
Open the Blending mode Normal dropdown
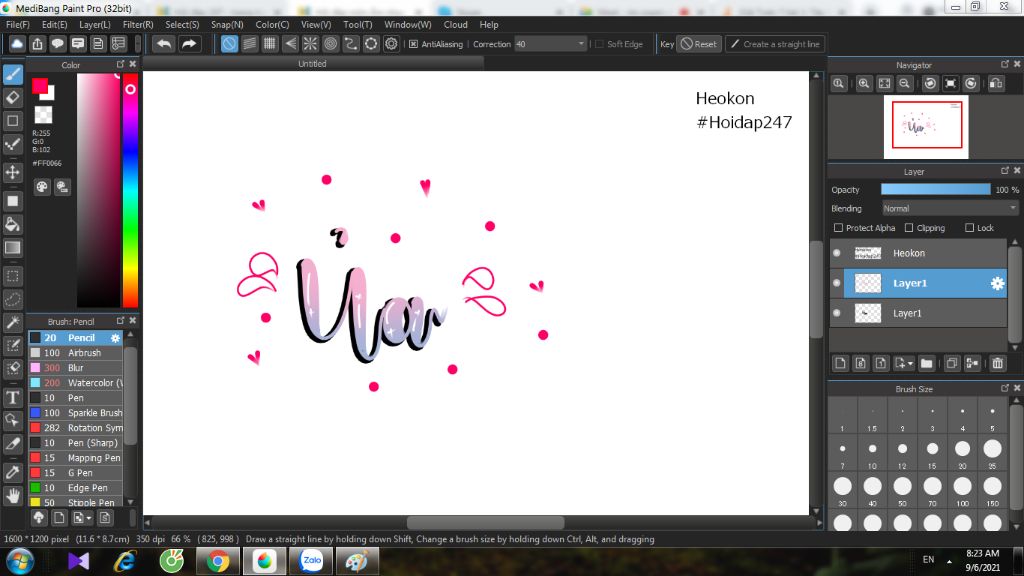click(x=949, y=208)
